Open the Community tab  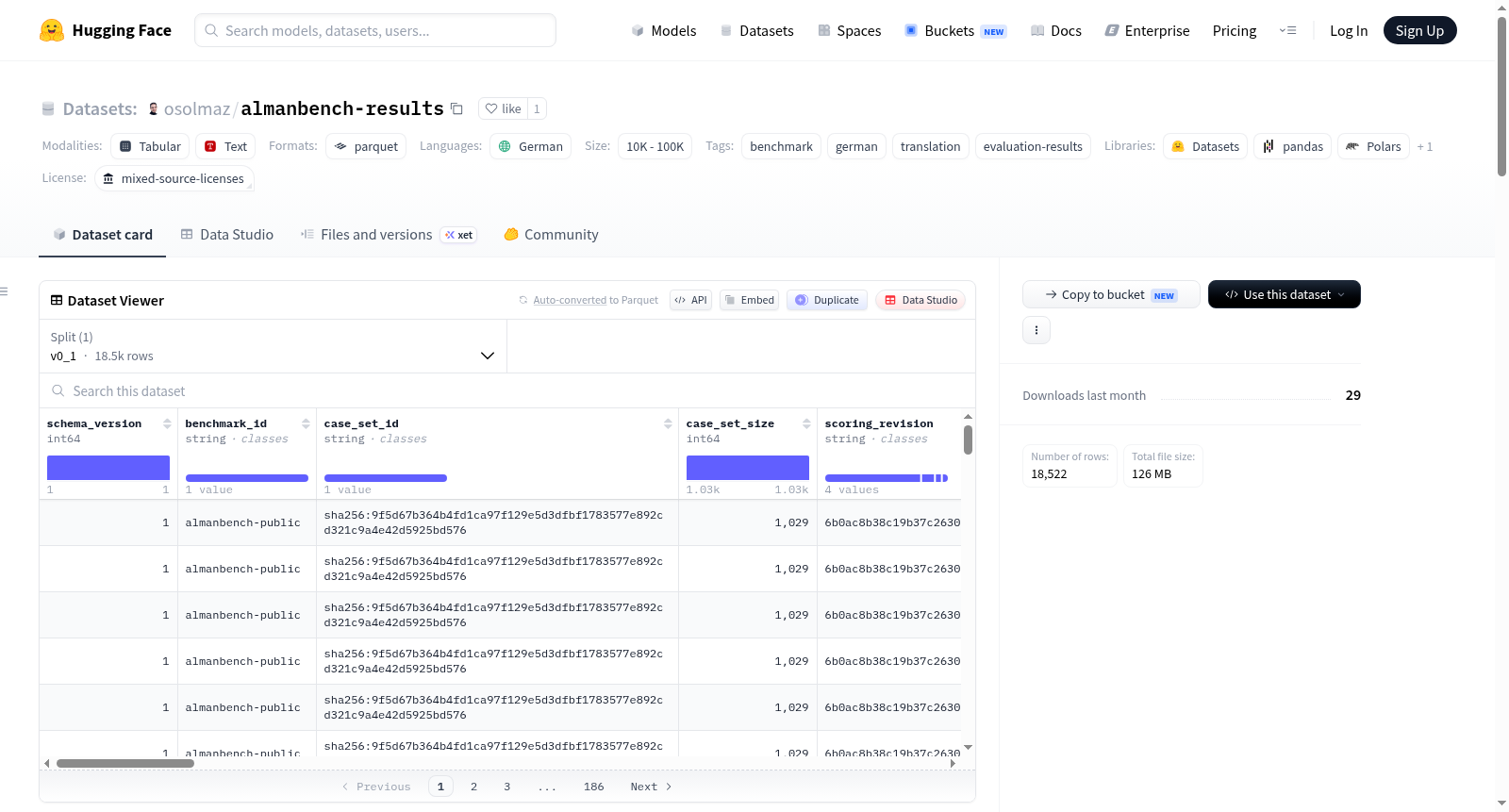pyautogui.click(x=551, y=235)
